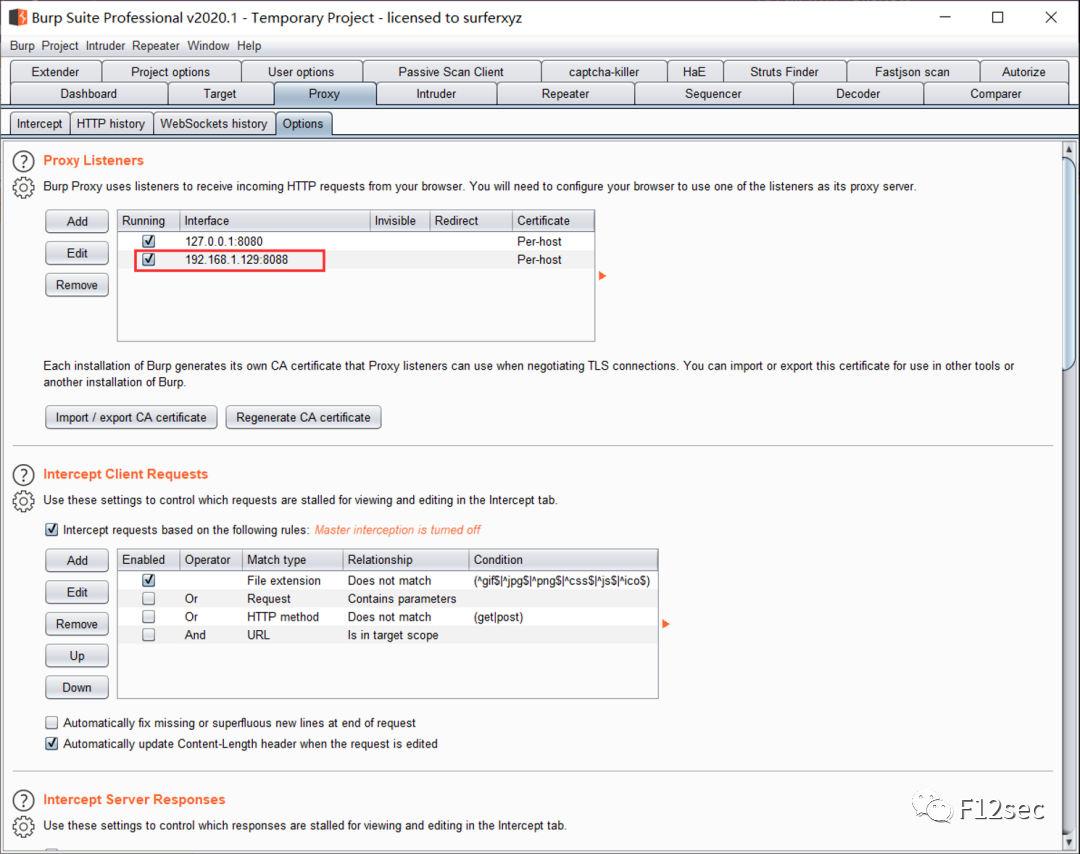Switch to the Dashboard tab
Screen dimensions: 1080x854
(x=89, y=94)
